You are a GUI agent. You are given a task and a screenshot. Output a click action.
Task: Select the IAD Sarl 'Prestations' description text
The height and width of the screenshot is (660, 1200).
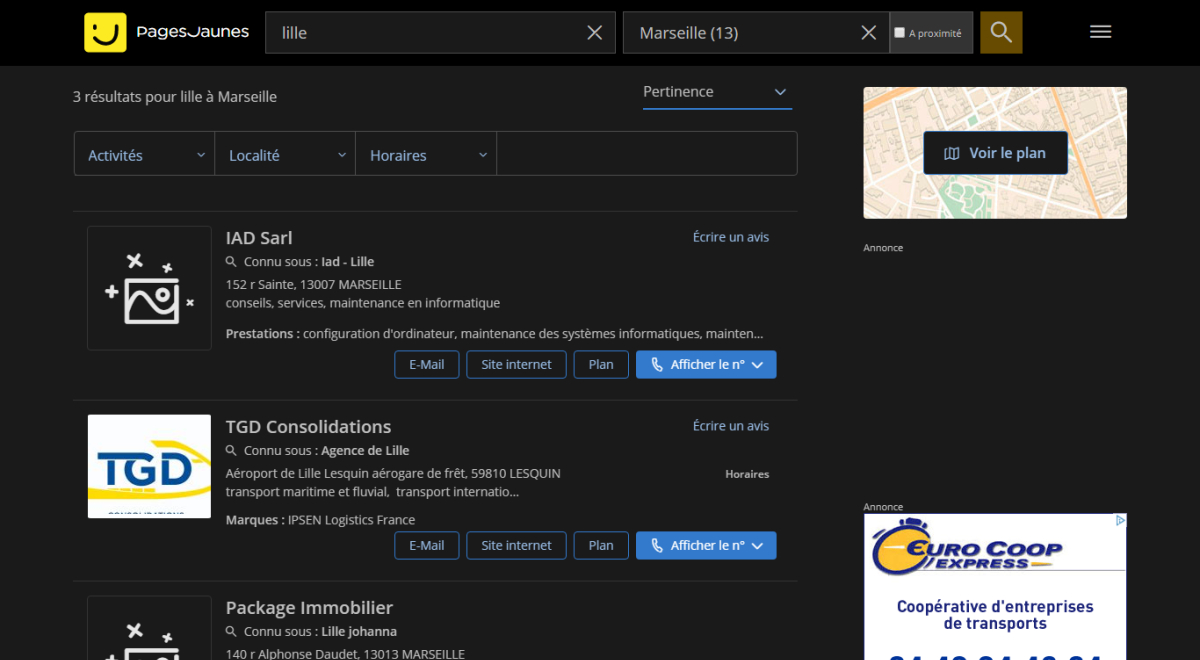pos(494,334)
